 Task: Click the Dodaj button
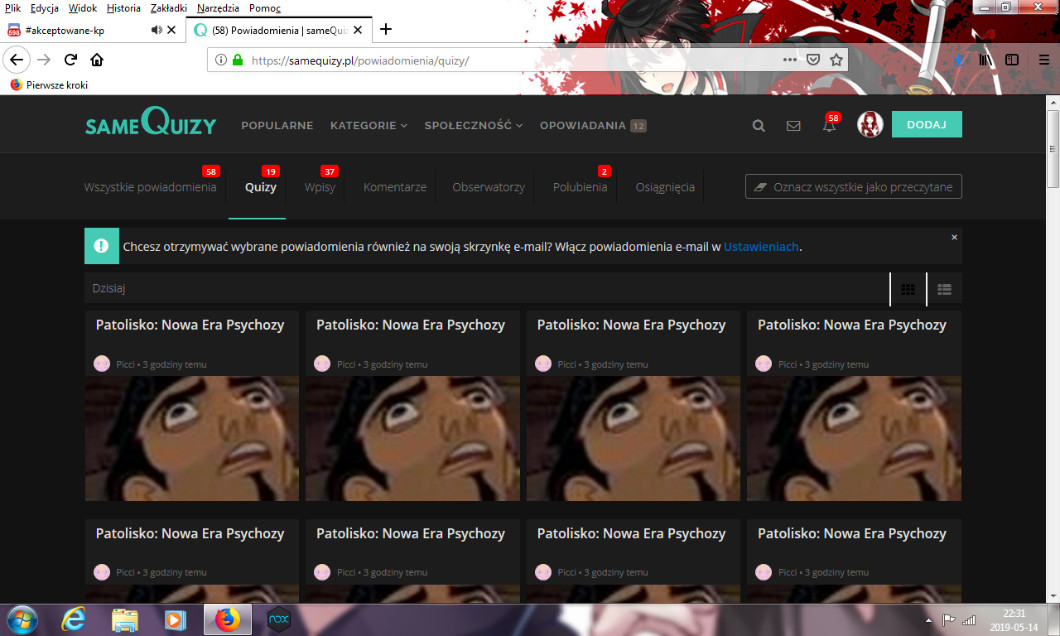pyautogui.click(x=926, y=124)
